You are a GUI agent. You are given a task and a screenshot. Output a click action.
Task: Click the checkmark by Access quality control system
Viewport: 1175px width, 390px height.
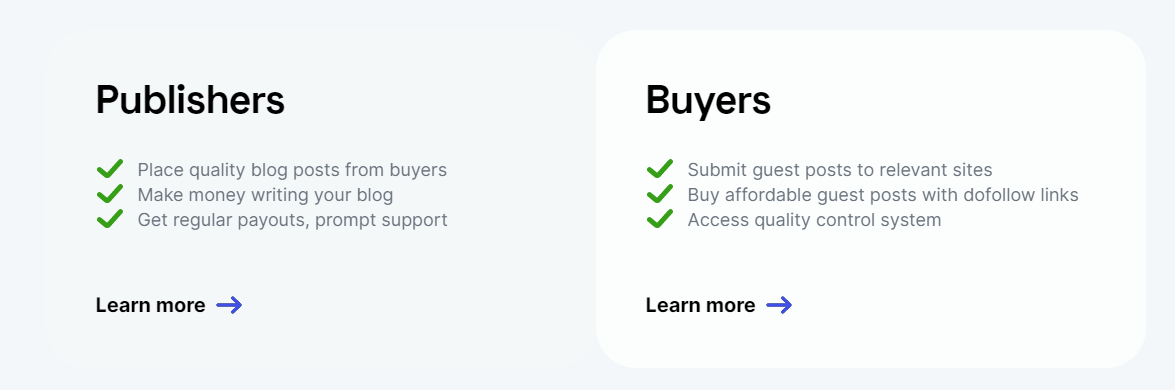pos(659,219)
